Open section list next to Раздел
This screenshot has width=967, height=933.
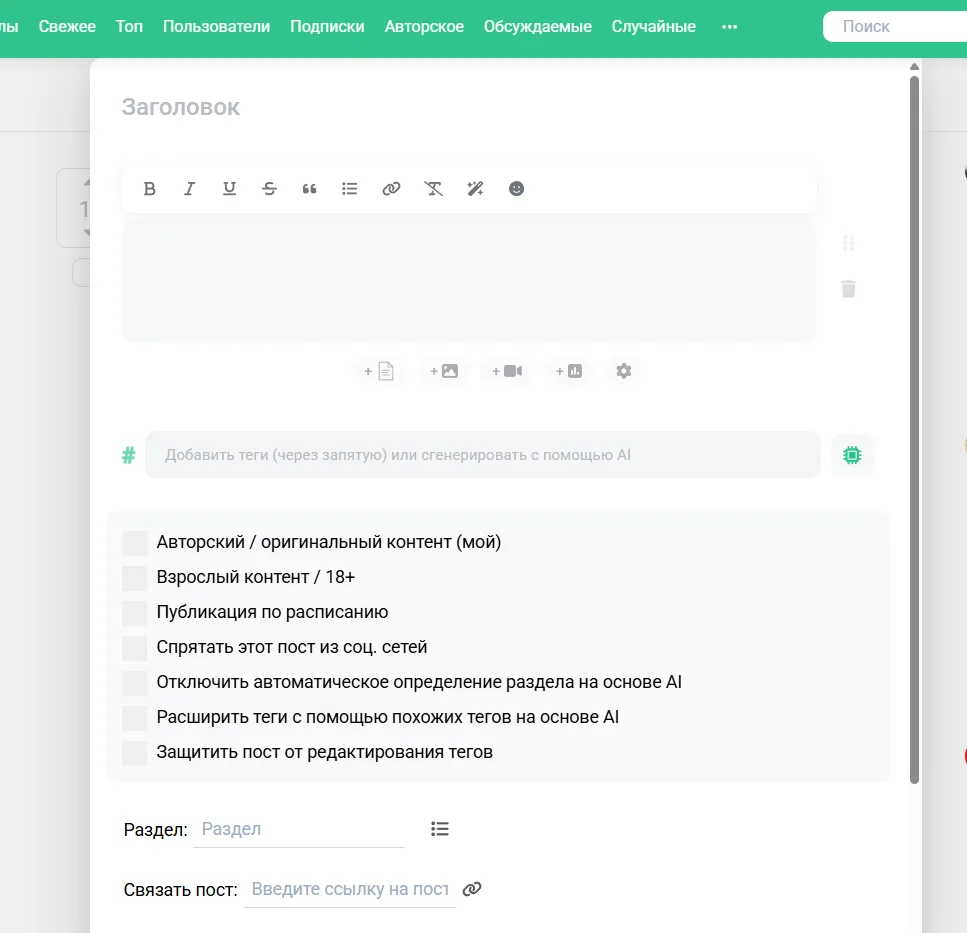[x=440, y=829]
